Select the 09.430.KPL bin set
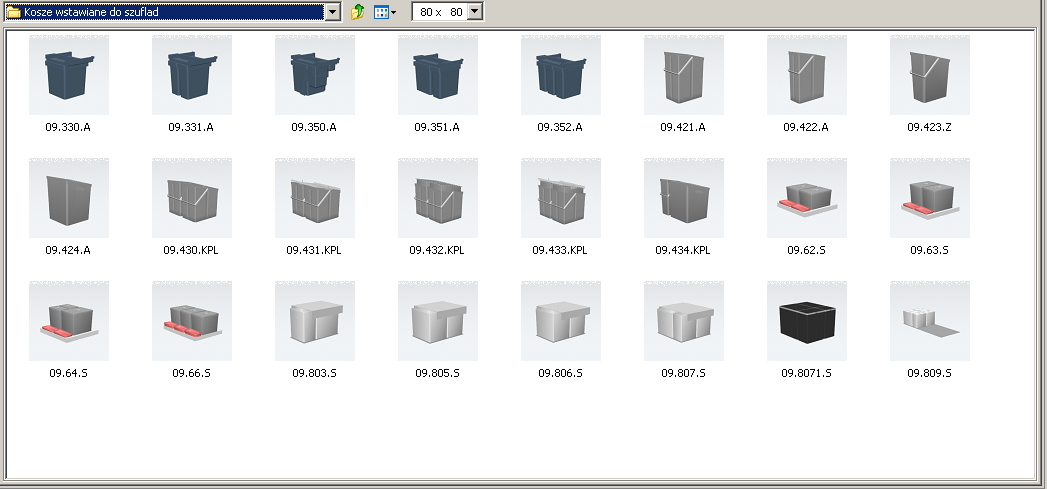The width and height of the screenshot is (1047, 489). pyautogui.click(x=192, y=198)
